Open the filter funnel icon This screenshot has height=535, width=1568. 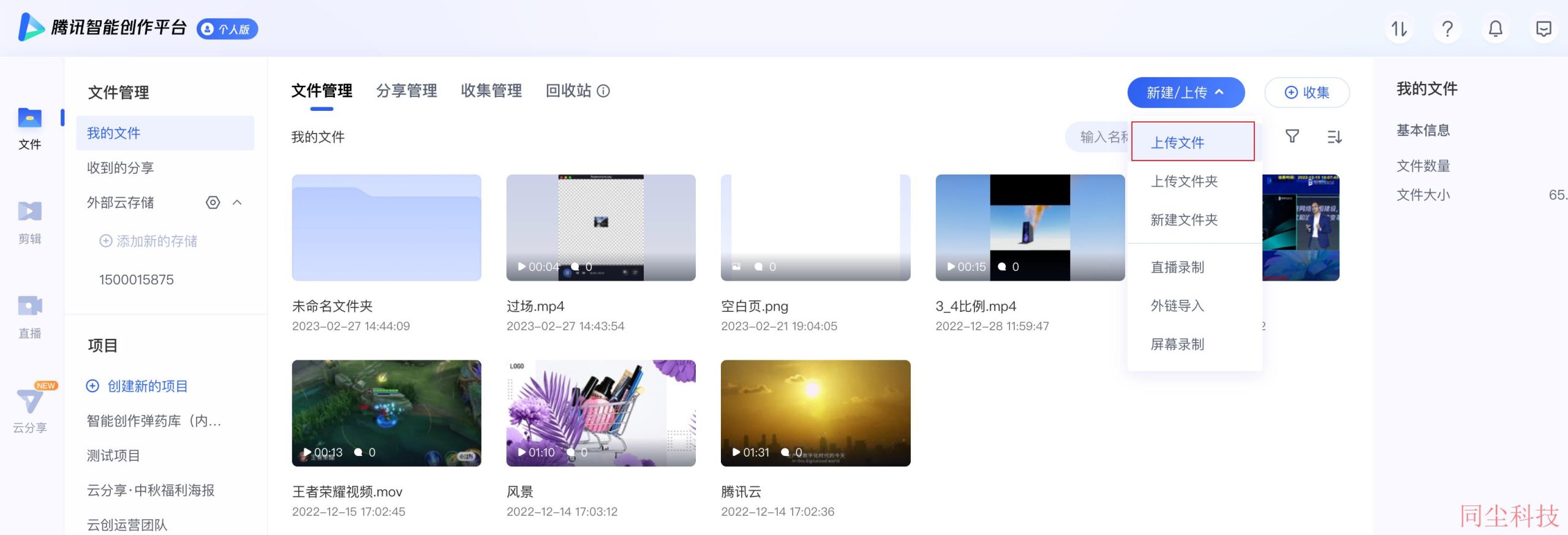[1292, 136]
